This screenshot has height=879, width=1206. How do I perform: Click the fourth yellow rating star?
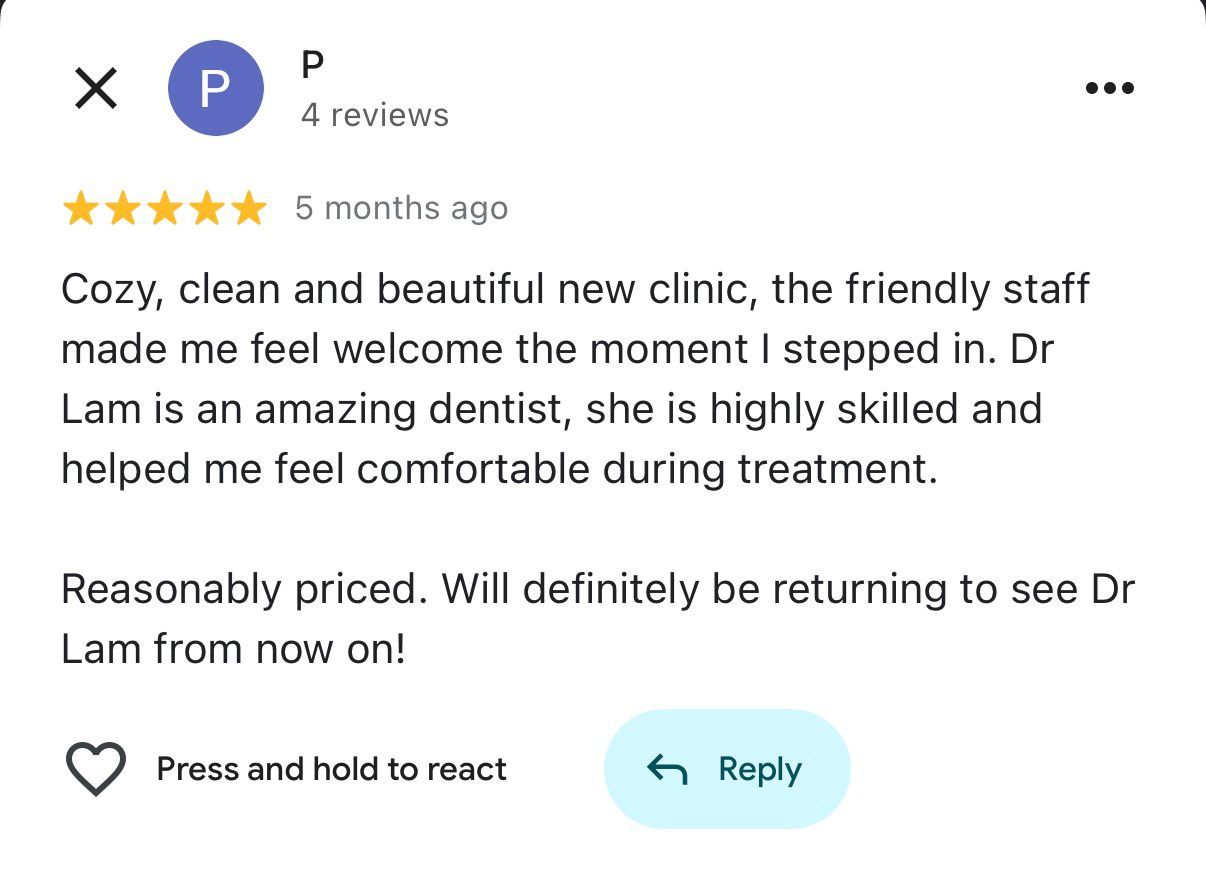tap(206, 209)
